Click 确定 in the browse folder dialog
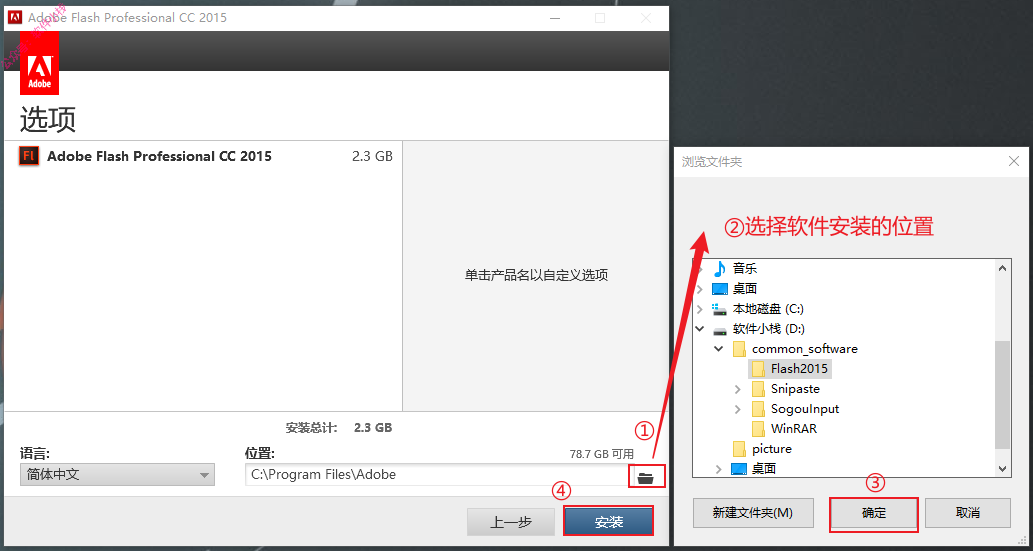 point(874,513)
